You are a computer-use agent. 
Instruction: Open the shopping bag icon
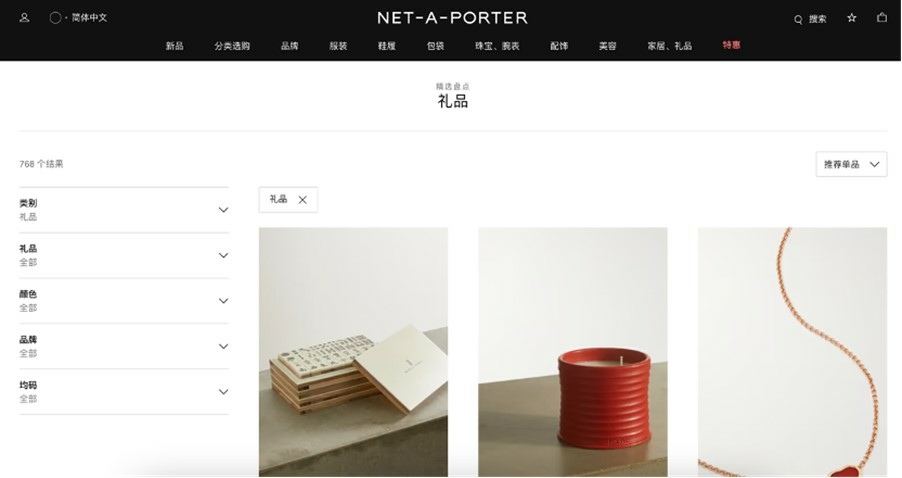click(882, 17)
